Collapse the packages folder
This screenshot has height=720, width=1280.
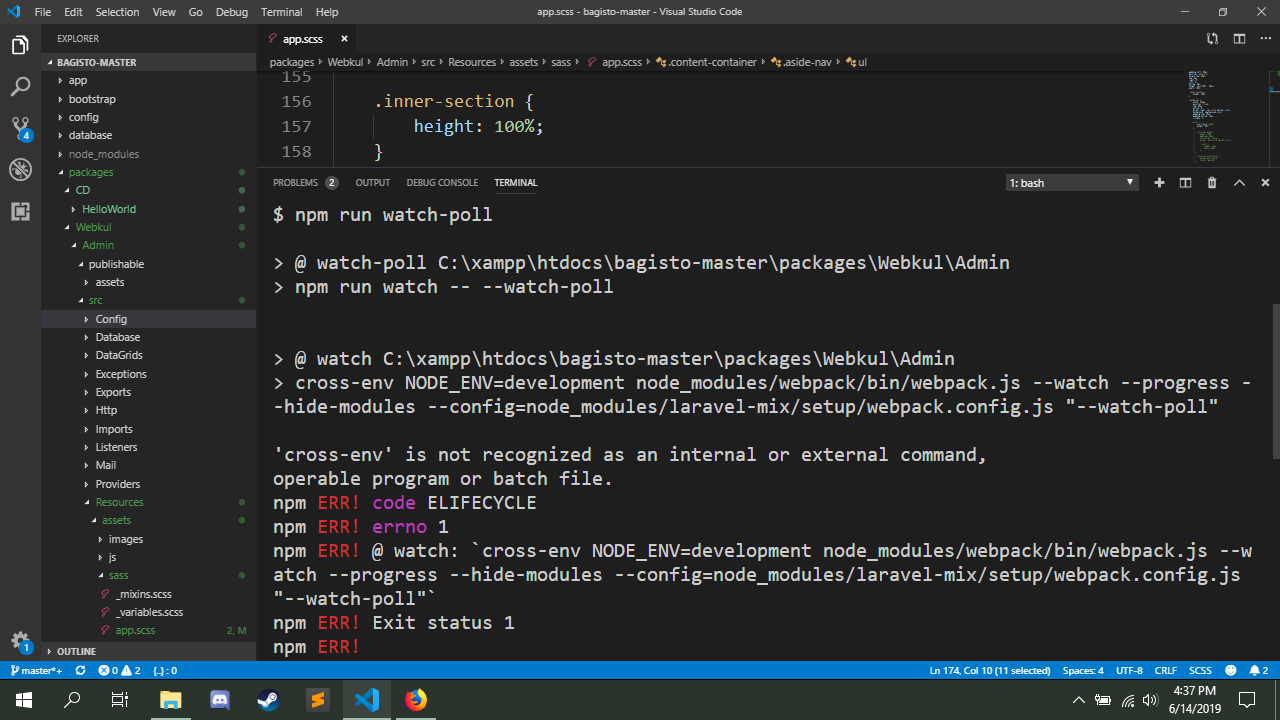click(91, 172)
